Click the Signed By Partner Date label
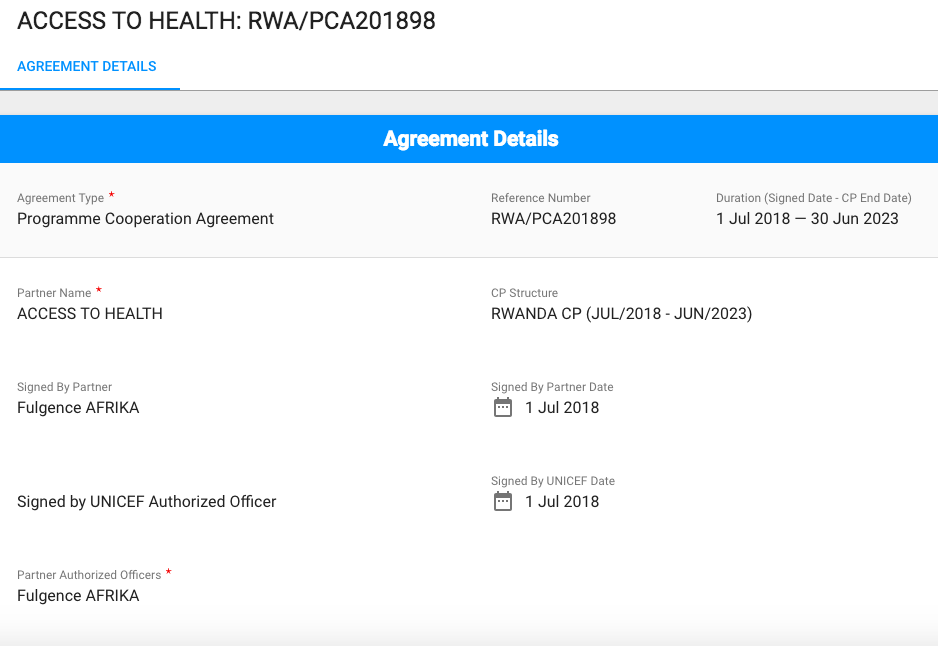Viewport: 938px width, 646px height. pos(552,387)
